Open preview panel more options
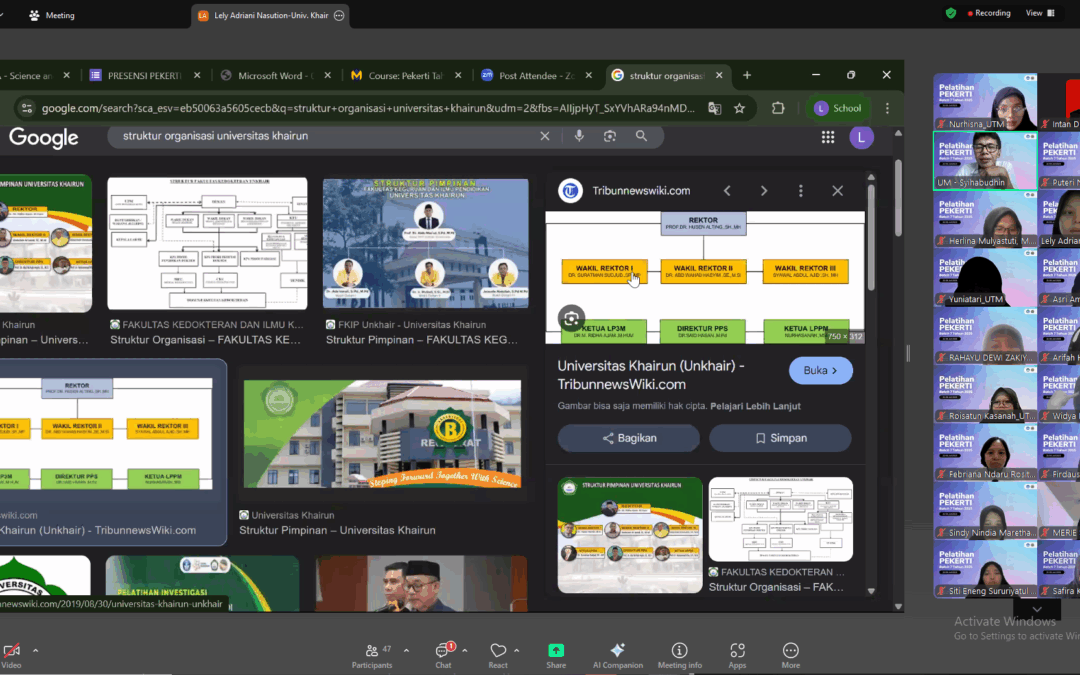The image size is (1080, 675). pos(800,191)
